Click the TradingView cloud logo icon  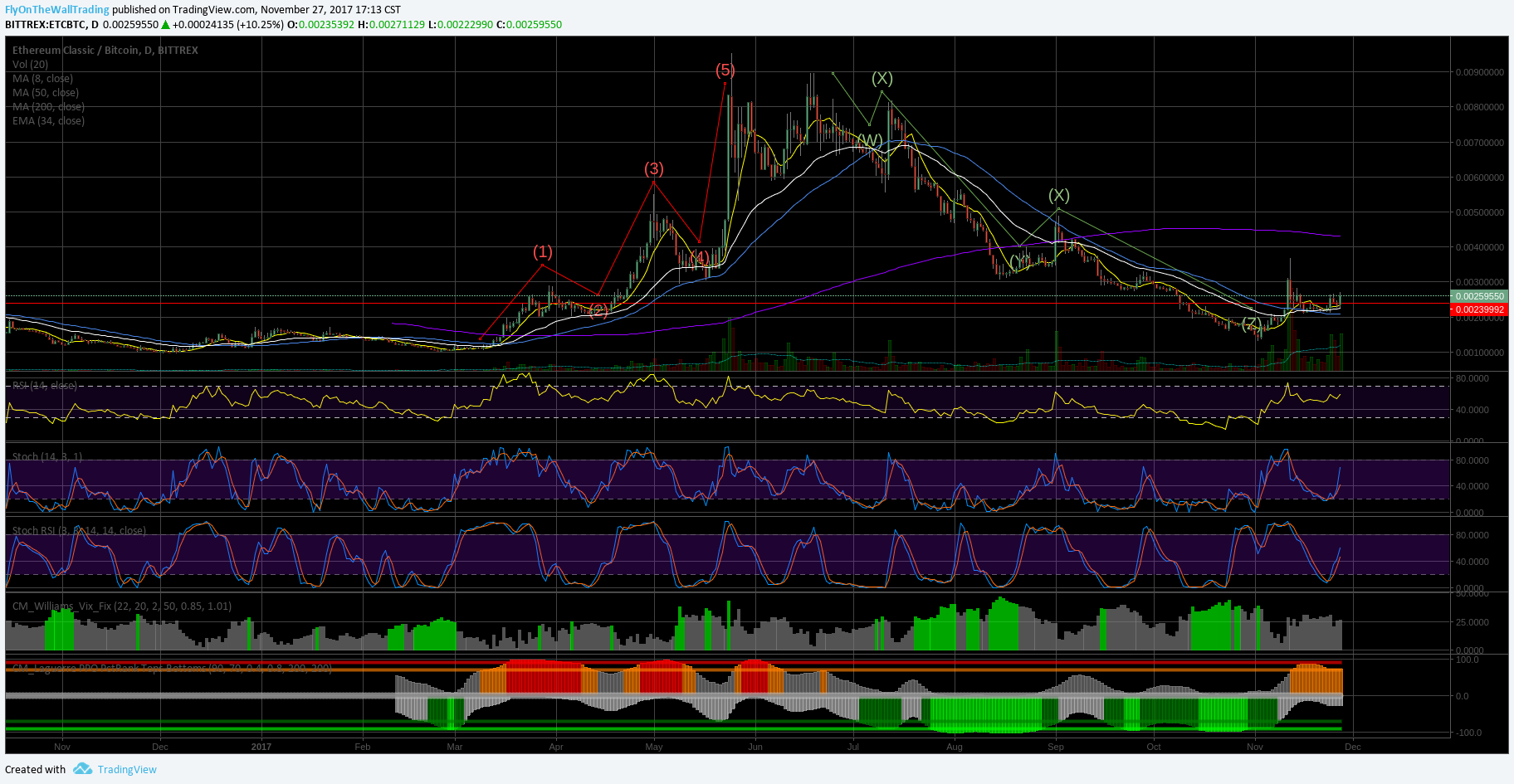click(x=82, y=769)
